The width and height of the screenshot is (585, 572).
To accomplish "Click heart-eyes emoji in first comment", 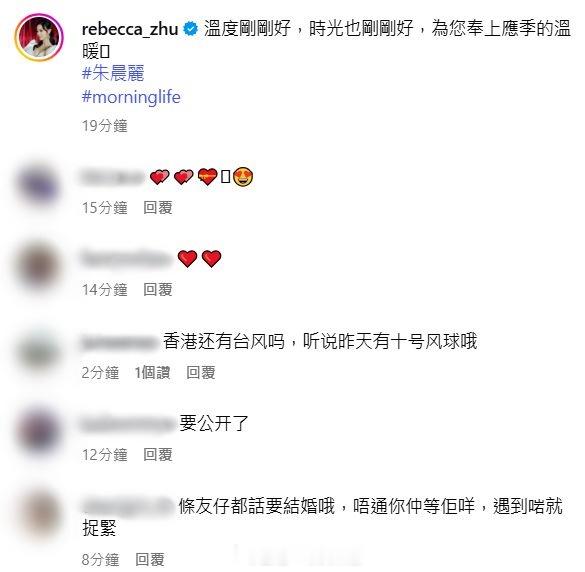I will 243,176.
